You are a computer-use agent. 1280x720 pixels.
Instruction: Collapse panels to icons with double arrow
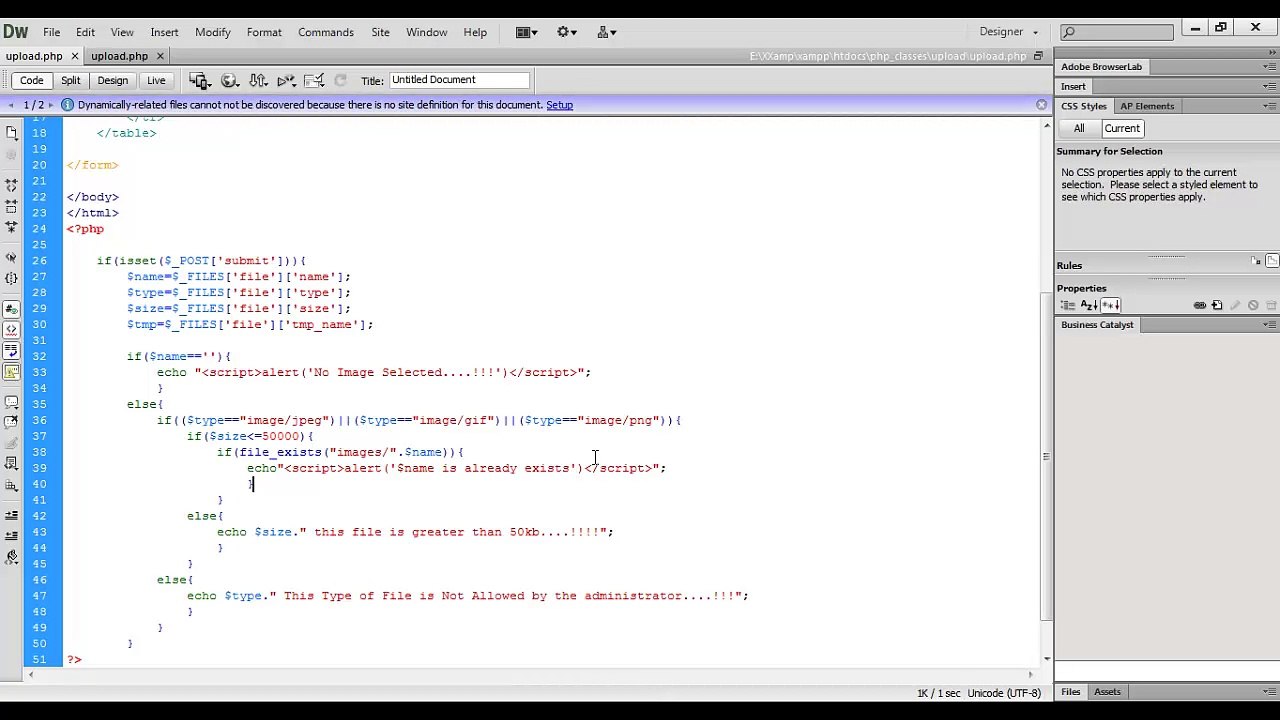pyautogui.click(x=1270, y=53)
